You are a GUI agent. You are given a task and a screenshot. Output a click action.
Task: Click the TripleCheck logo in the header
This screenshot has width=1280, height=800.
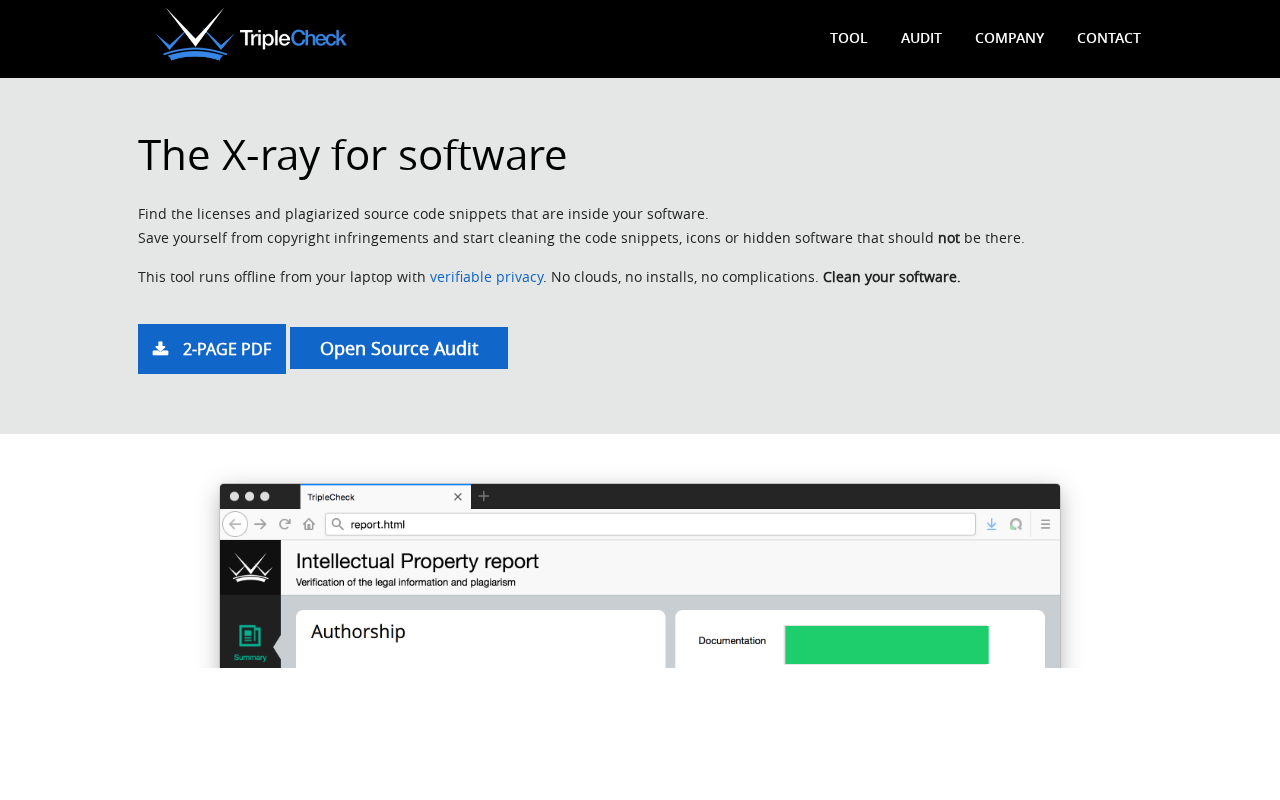click(x=251, y=35)
